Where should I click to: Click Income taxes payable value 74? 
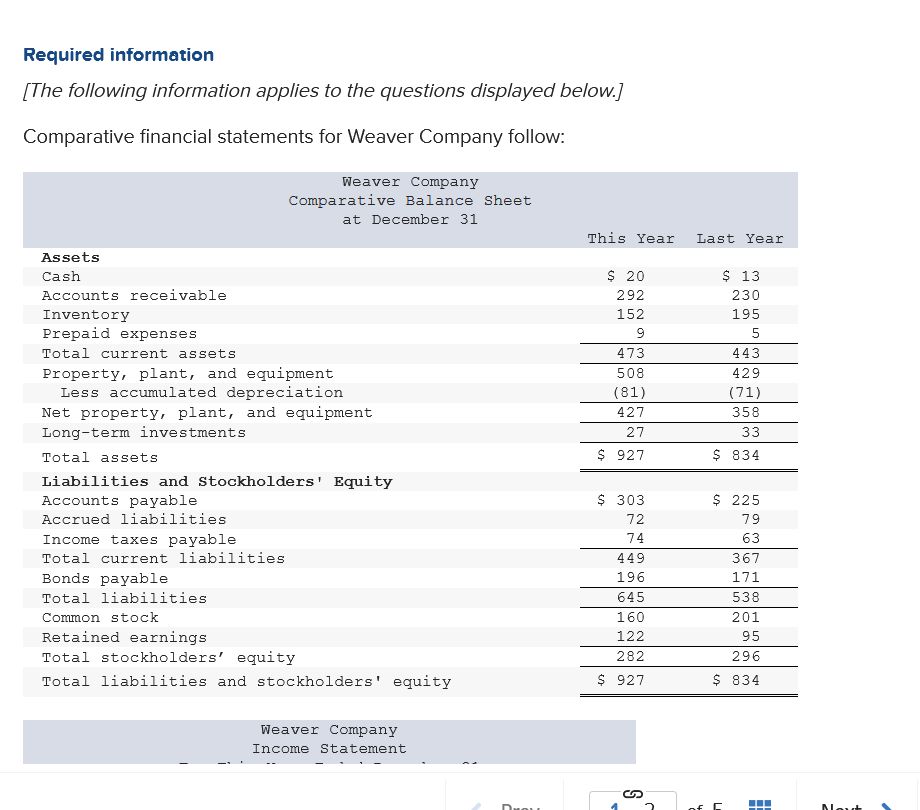(x=635, y=538)
